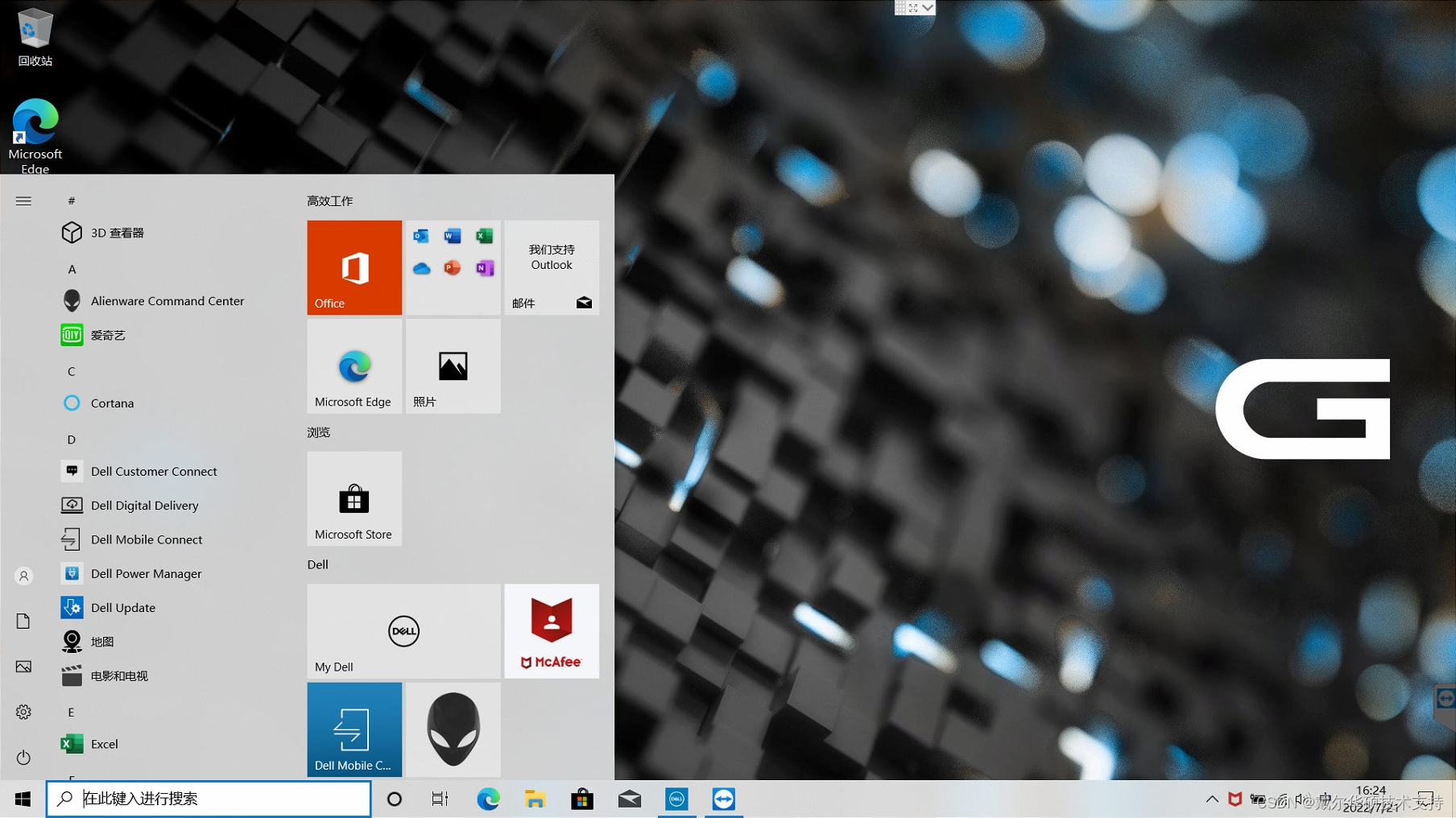
Task: Open PowerPoint icon in Office apps tile
Action: 453,268
